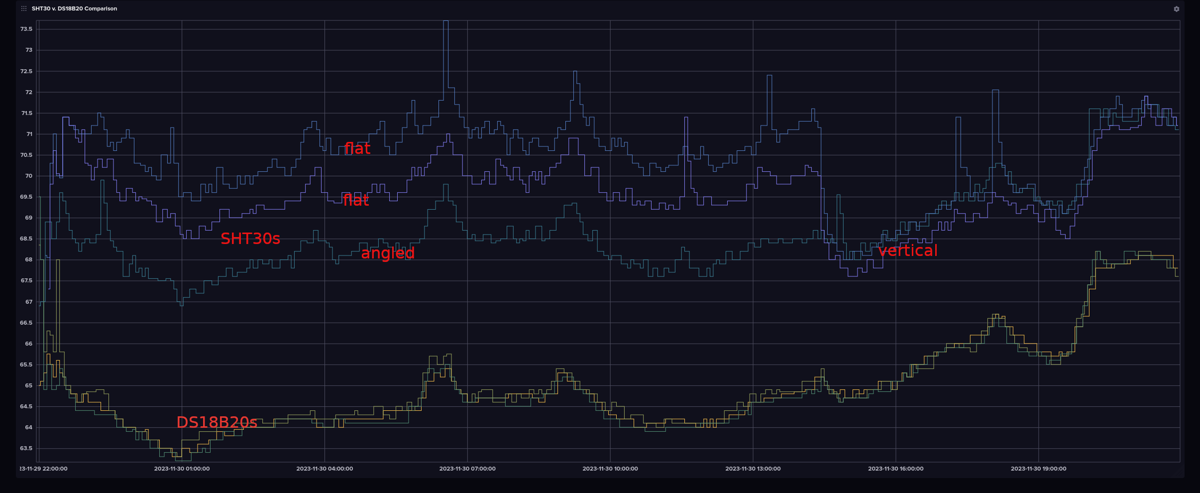This screenshot has width=1200, height=493.
Task: Select the upper 'flat' annotation text
Action: coord(357,149)
